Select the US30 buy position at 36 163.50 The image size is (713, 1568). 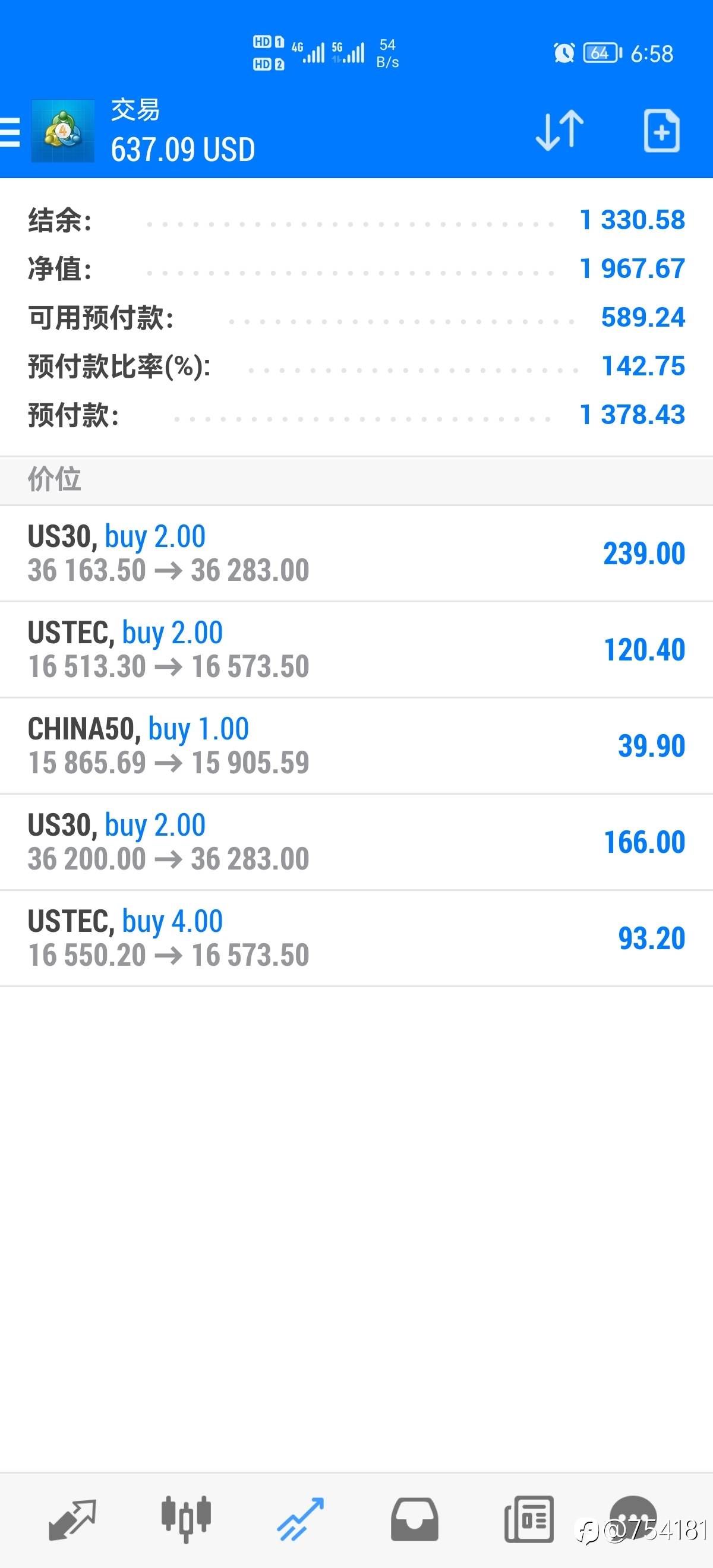tap(356, 554)
